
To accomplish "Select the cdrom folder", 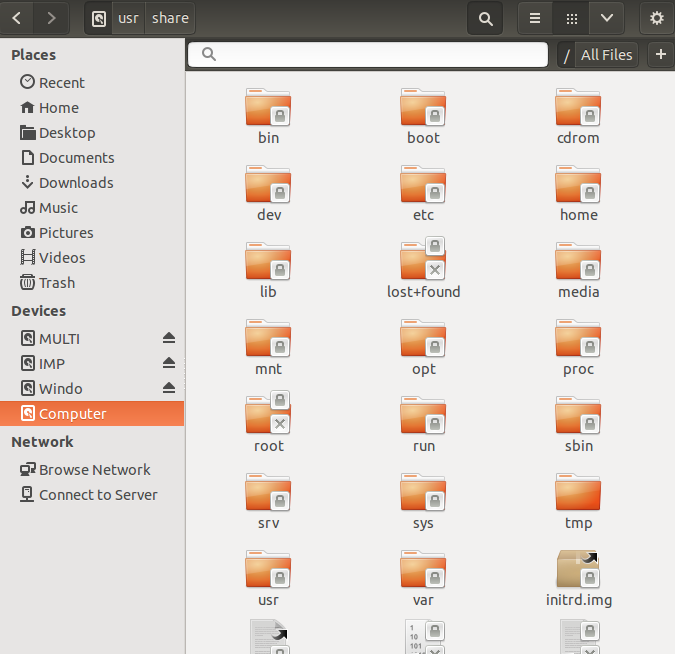I will tap(578, 116).
